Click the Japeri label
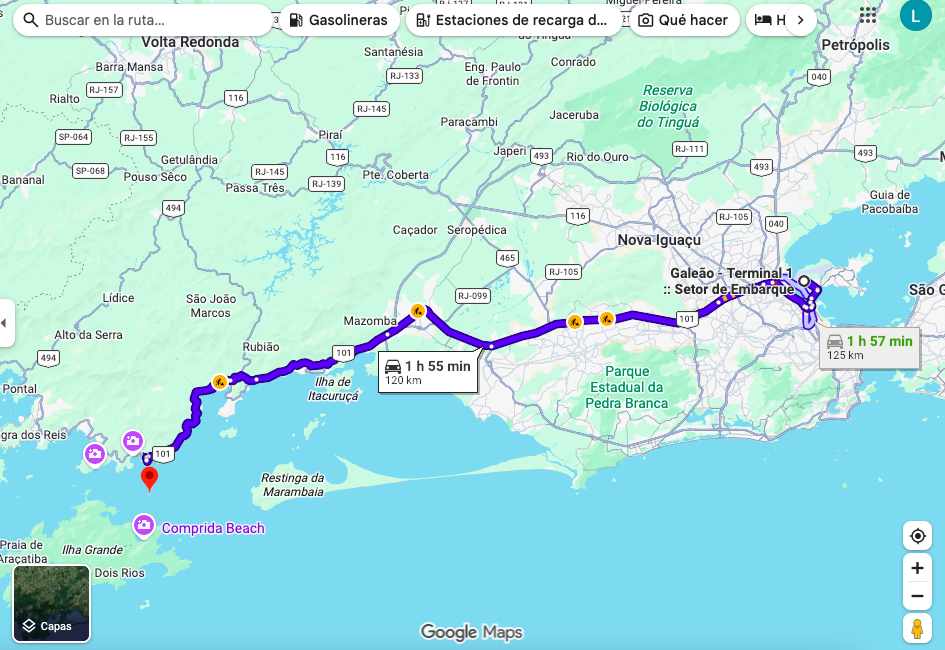Viewport: 945px width, 650px height. pos(509,151)
